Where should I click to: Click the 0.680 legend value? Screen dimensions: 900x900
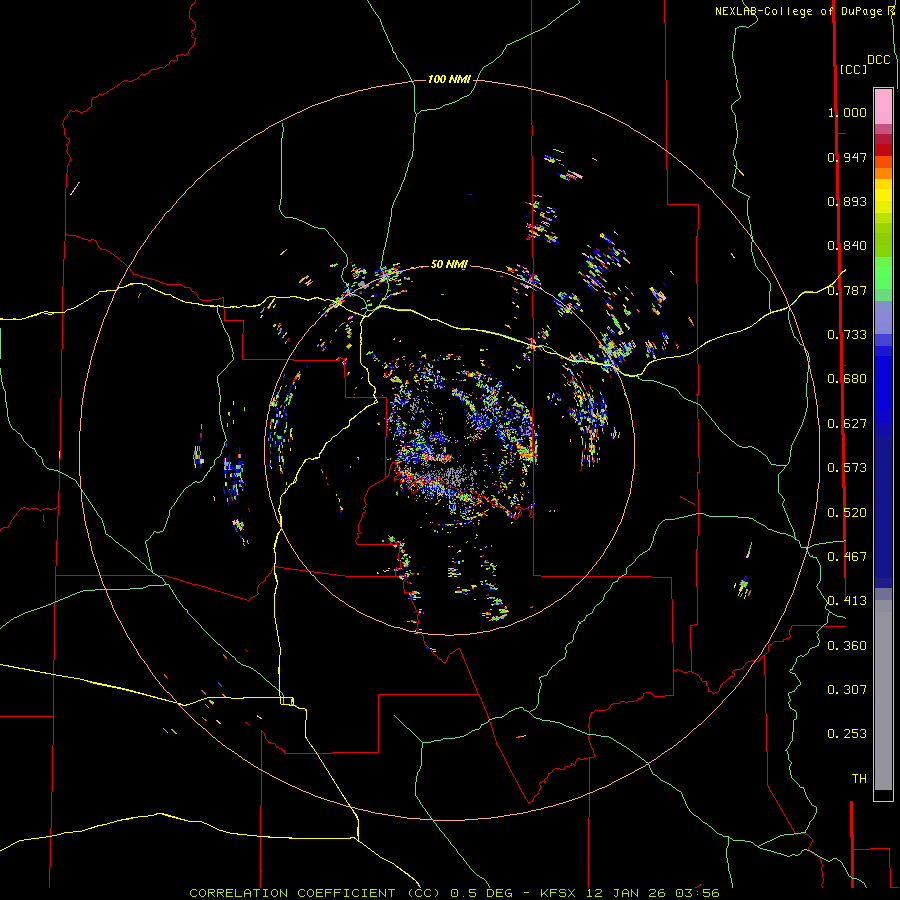click(847, 379)
